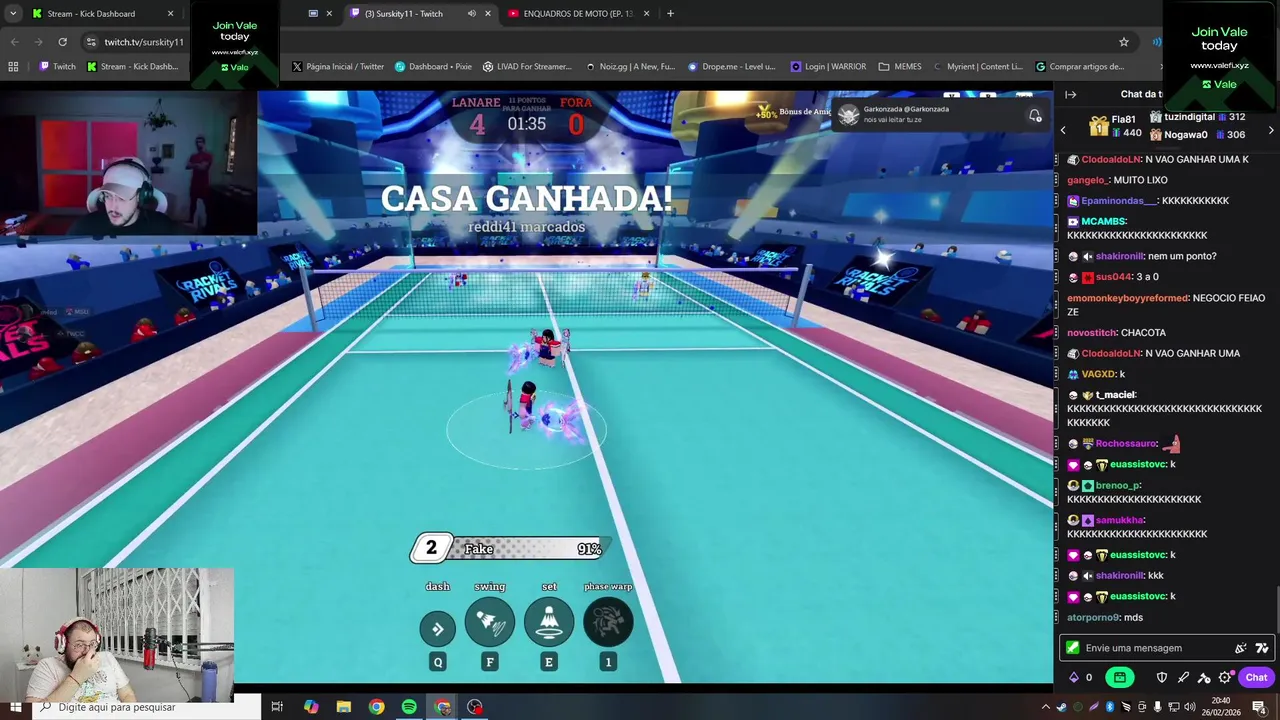Collapse the Twitch chat panel
Viewport: 1280px width, 720px height.
pyautogui.click(x=1070, y=94)
